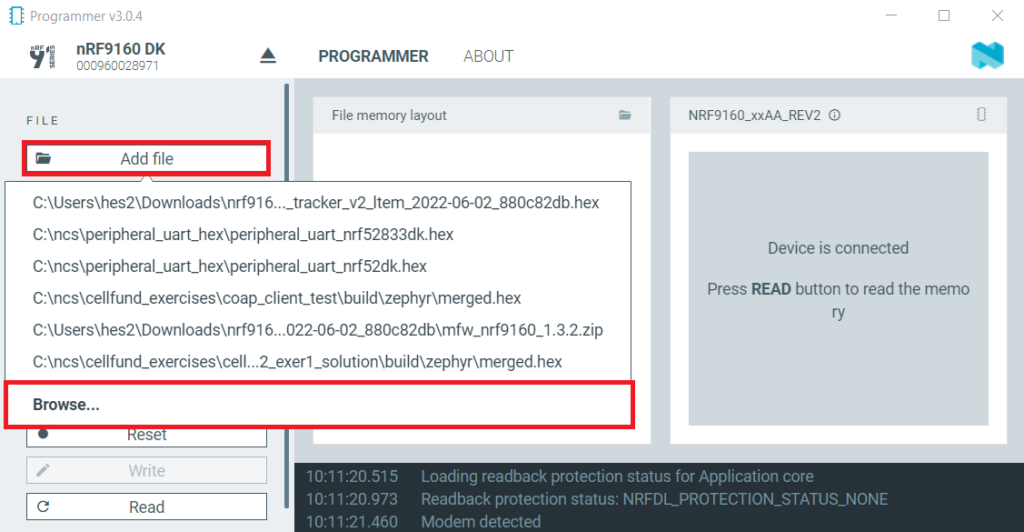Eject the nRF9160 DK device
Image resolution: width=1024 pixels, height=532 pixels.
click(268, 56)
